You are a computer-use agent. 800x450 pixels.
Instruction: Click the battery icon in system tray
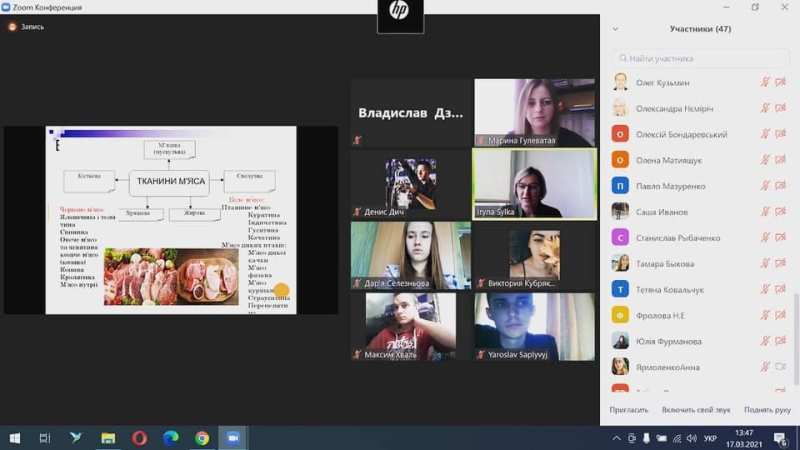point(661,438)
